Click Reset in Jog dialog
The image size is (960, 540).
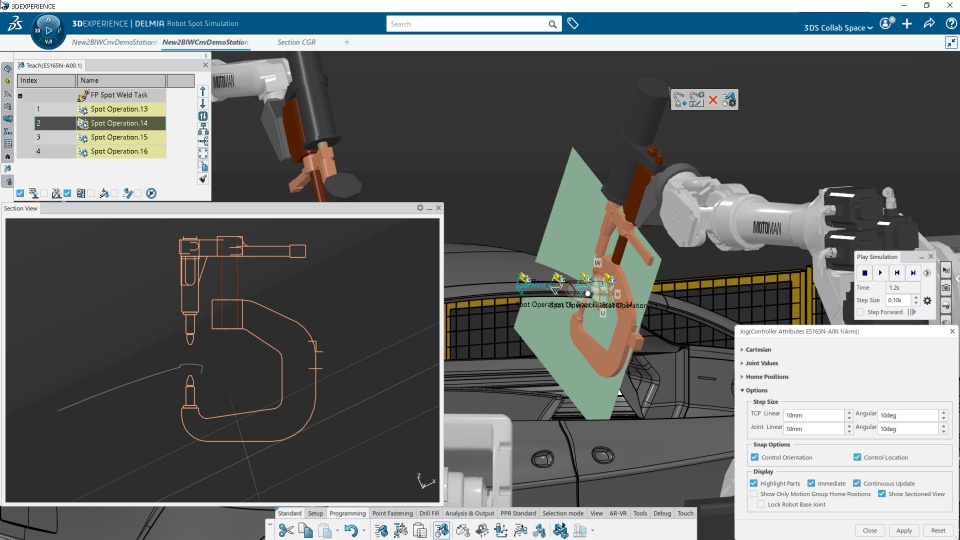(938, 530)
